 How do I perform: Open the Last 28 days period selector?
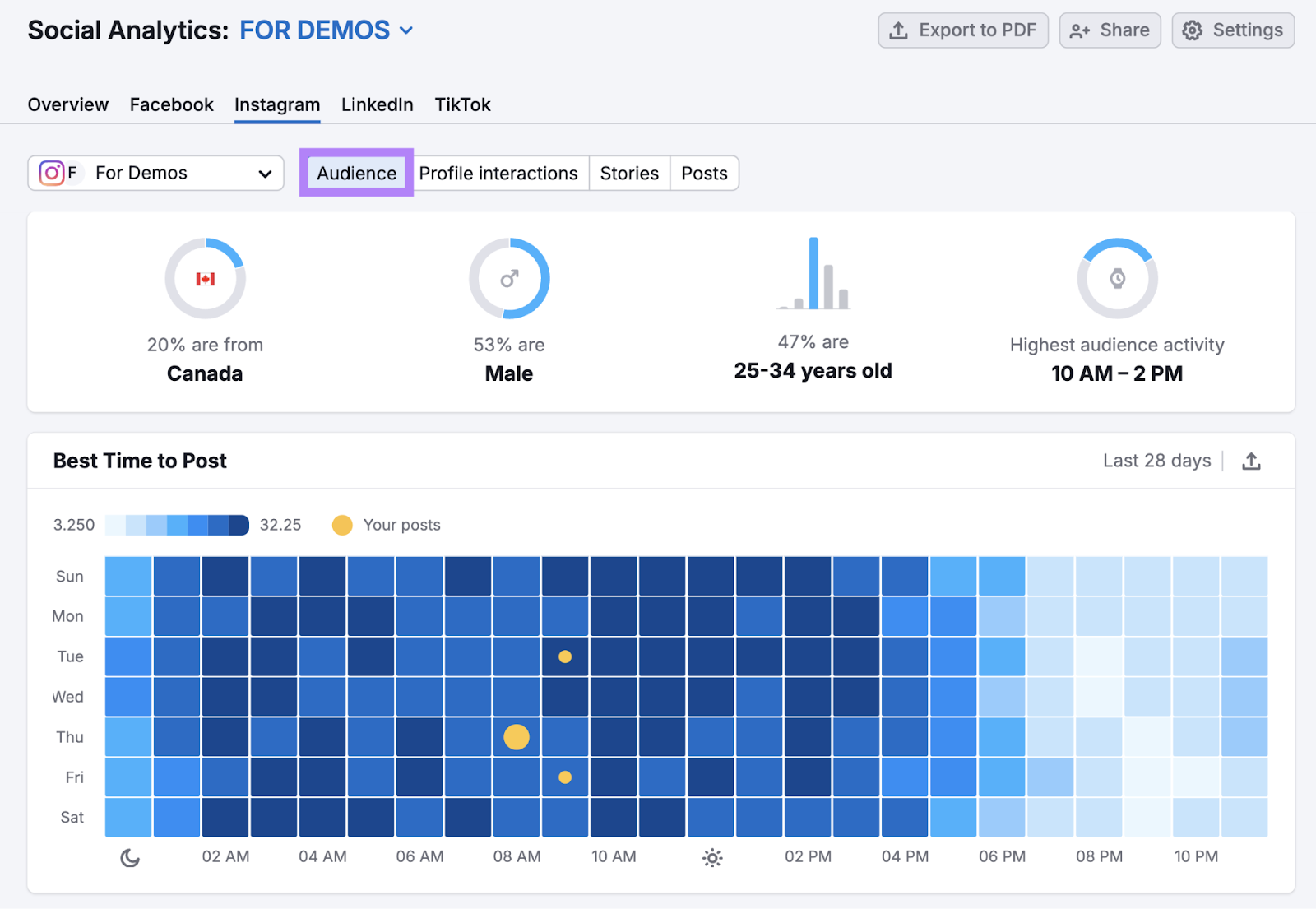coord(1156,461)
